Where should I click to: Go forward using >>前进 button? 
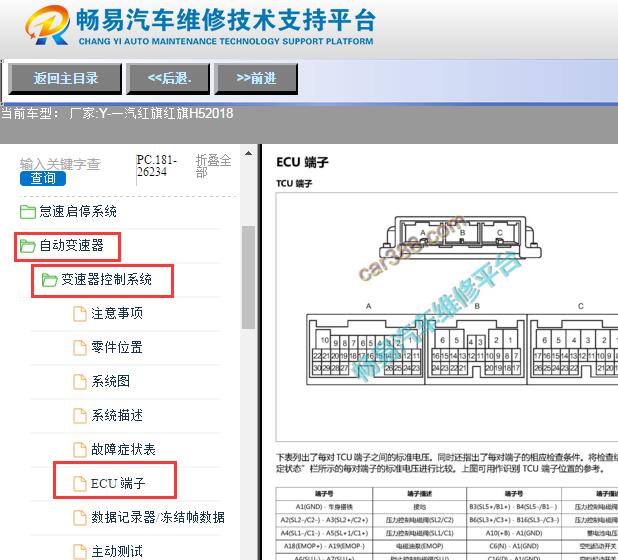click(x=256, y=78)
